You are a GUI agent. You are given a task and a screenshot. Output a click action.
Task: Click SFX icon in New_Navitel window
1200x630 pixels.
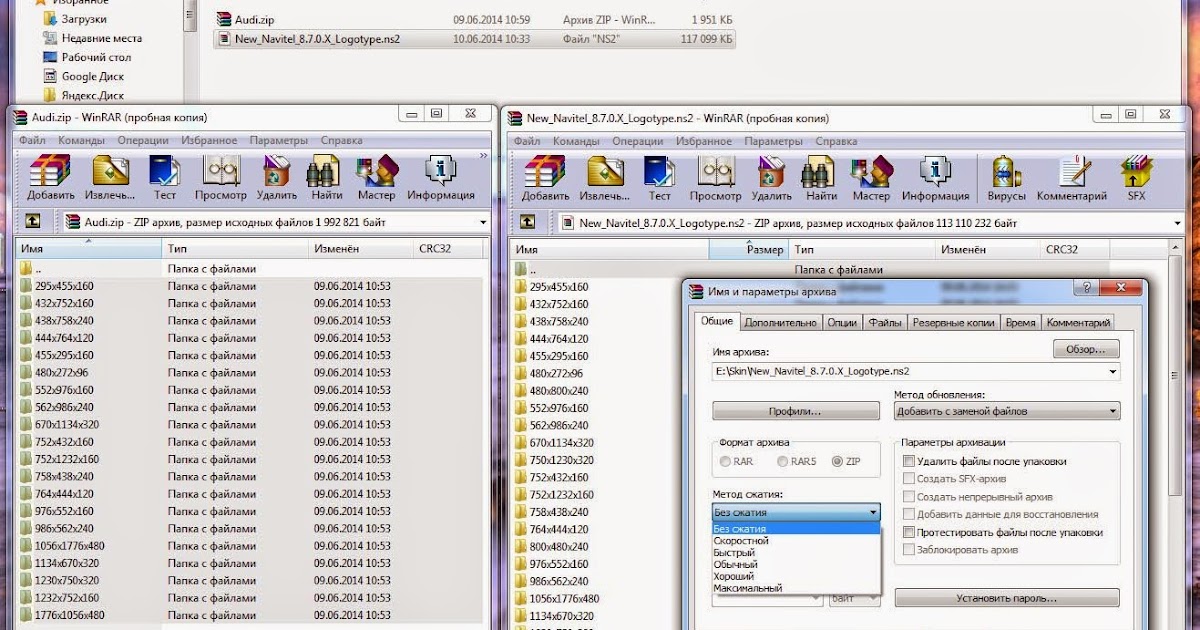(x=1136, y=171)
